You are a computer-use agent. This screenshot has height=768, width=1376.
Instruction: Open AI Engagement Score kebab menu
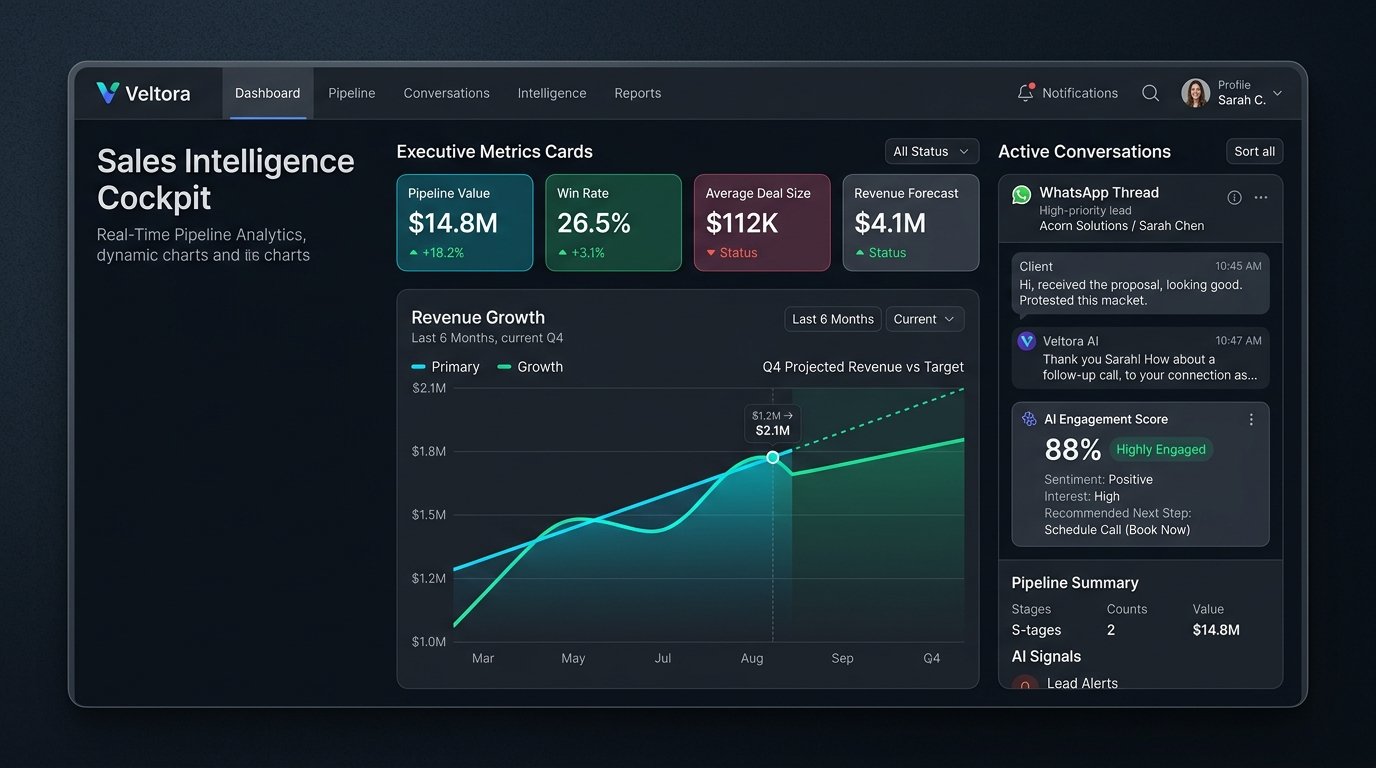(x=1251, y=419)
